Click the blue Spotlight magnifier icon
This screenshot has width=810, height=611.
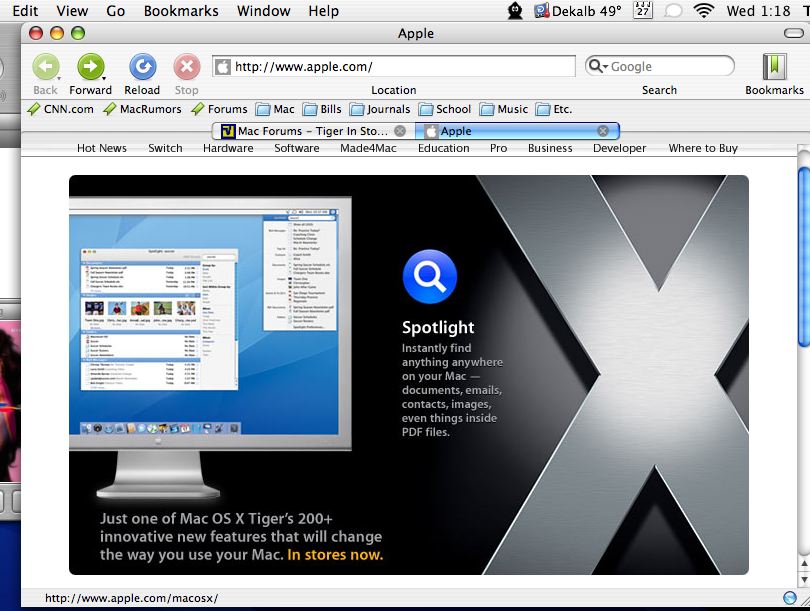(430, 276)
